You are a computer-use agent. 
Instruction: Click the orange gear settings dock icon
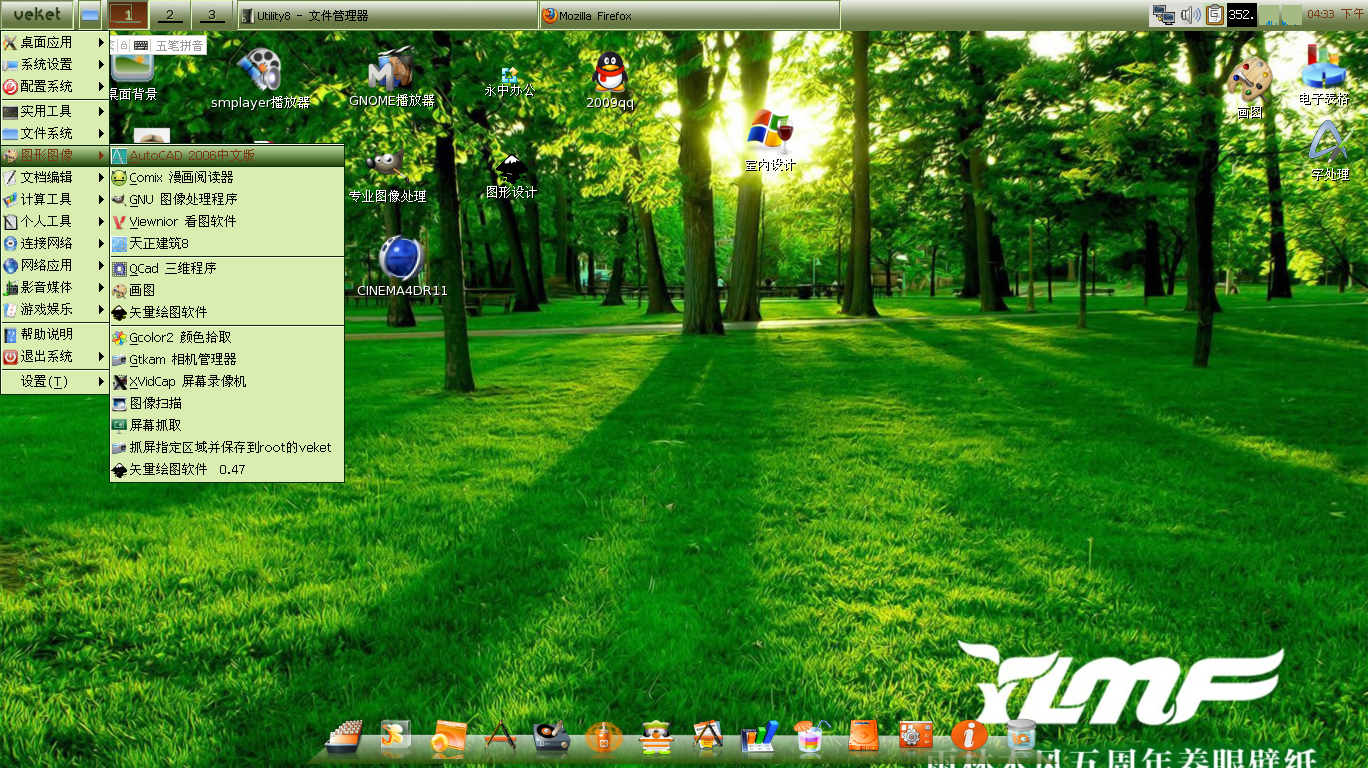[916, 736]
